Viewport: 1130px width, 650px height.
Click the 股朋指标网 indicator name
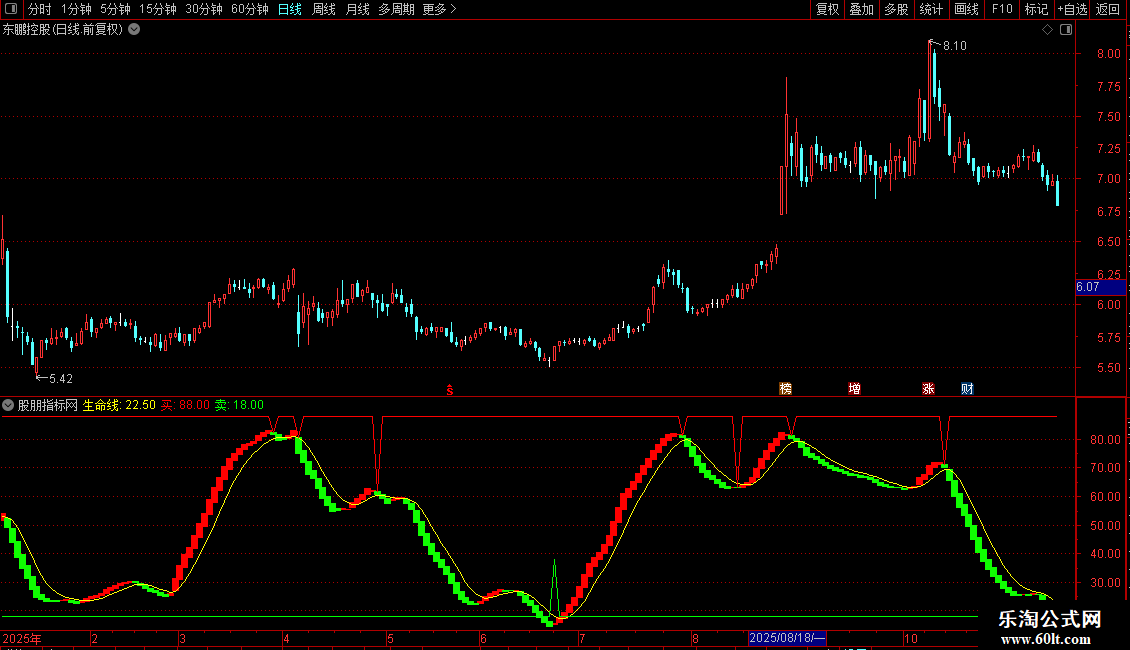click(x=48, y=405)
